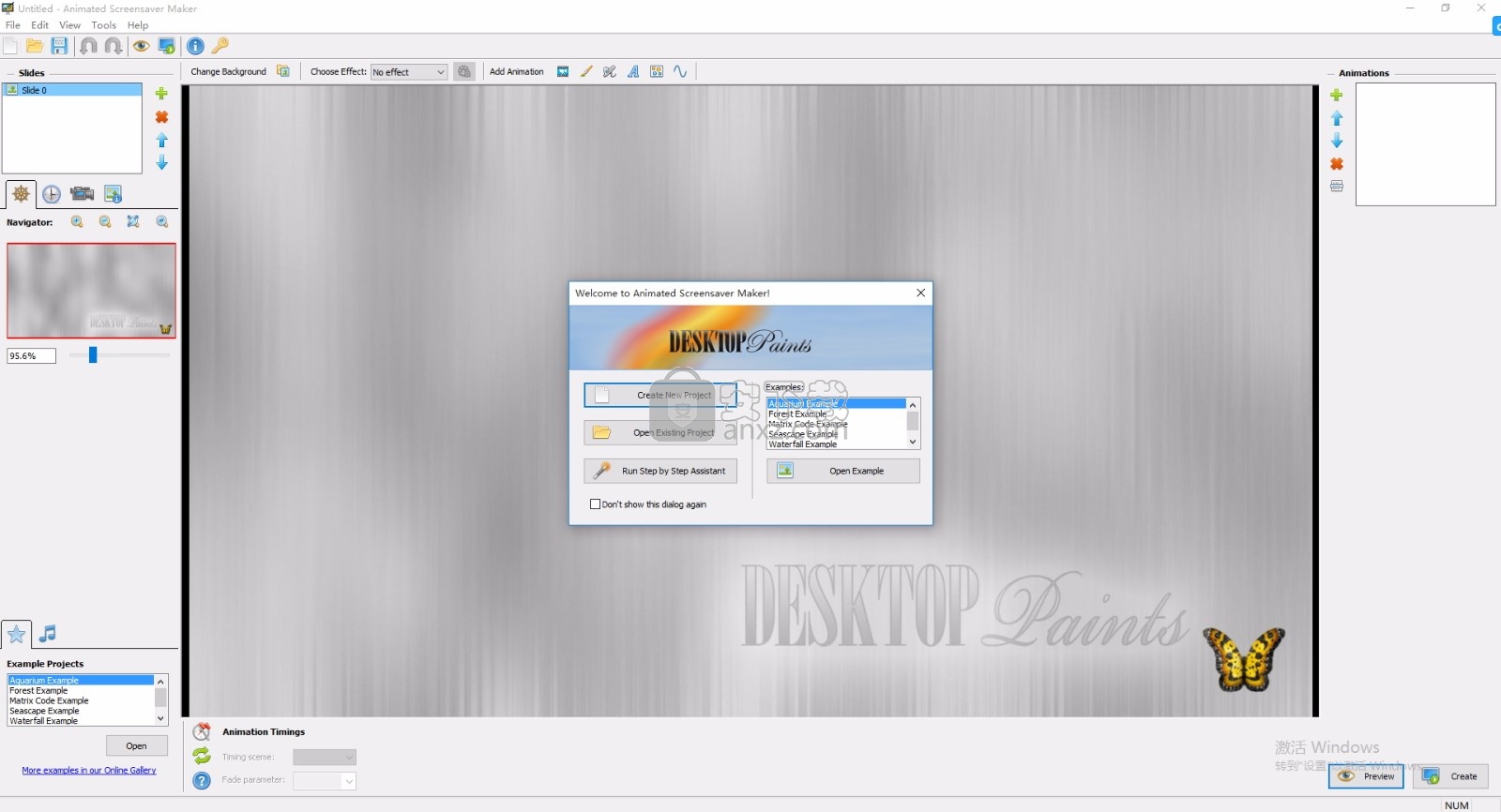1501x812 pixels.
Task: Click More examples in our Online Gallery link
Action: tap(89, 771)
